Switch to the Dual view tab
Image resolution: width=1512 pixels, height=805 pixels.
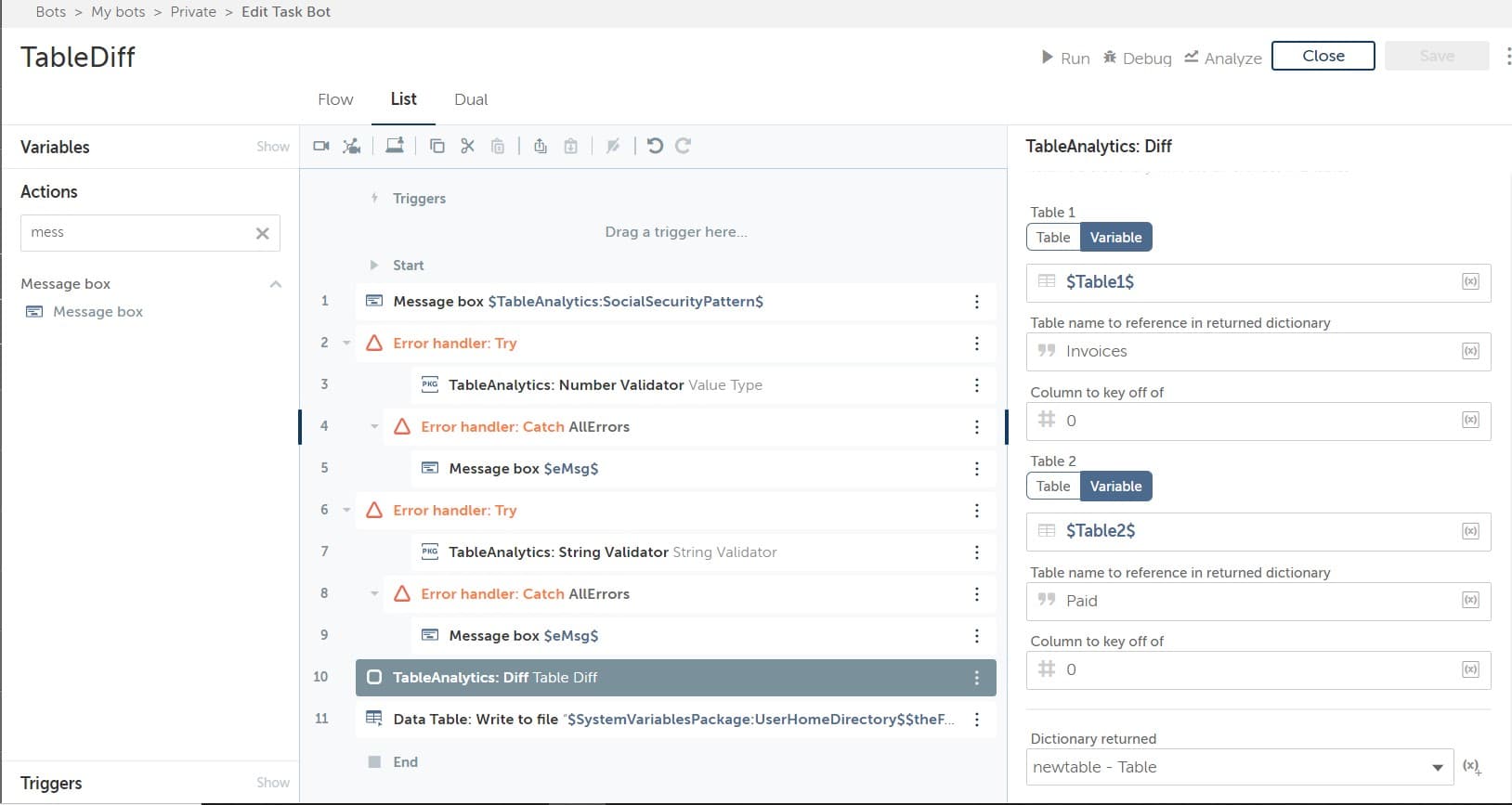[x=471, y=100]
